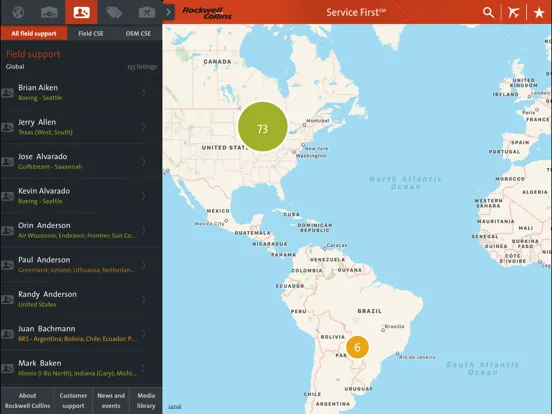Expand chevron on Jerry Allen row
552x414 pixels.
143,127
